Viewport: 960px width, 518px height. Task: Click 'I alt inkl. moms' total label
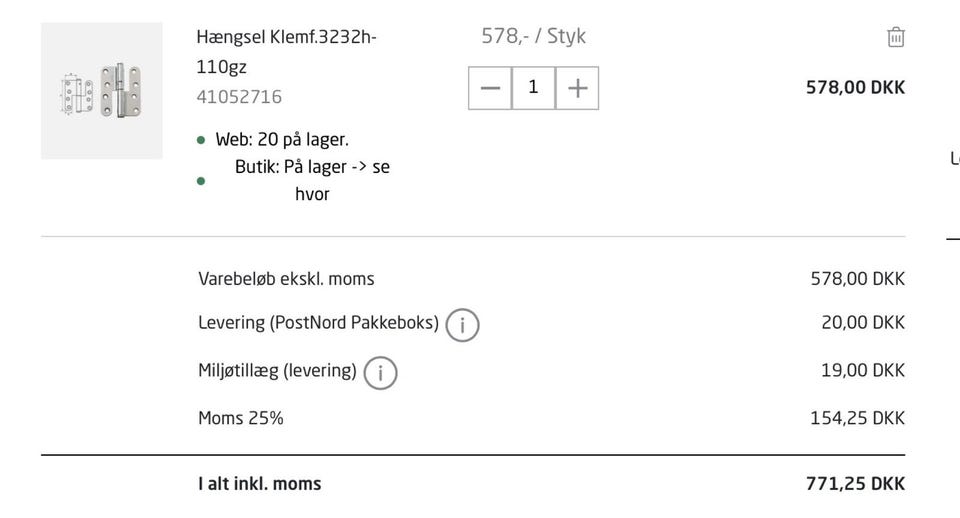pos(259,484)
